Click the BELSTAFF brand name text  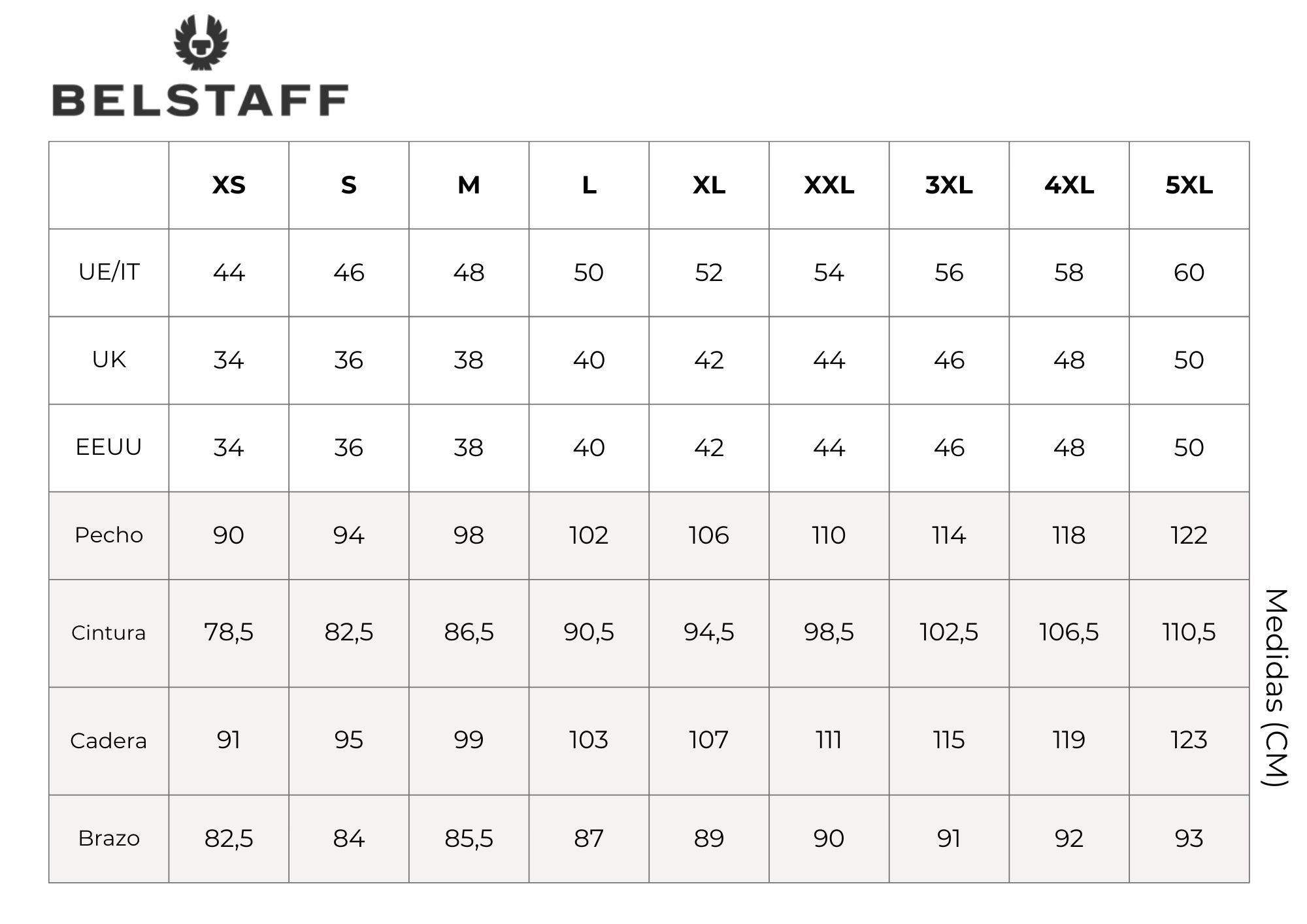[200, 101]
